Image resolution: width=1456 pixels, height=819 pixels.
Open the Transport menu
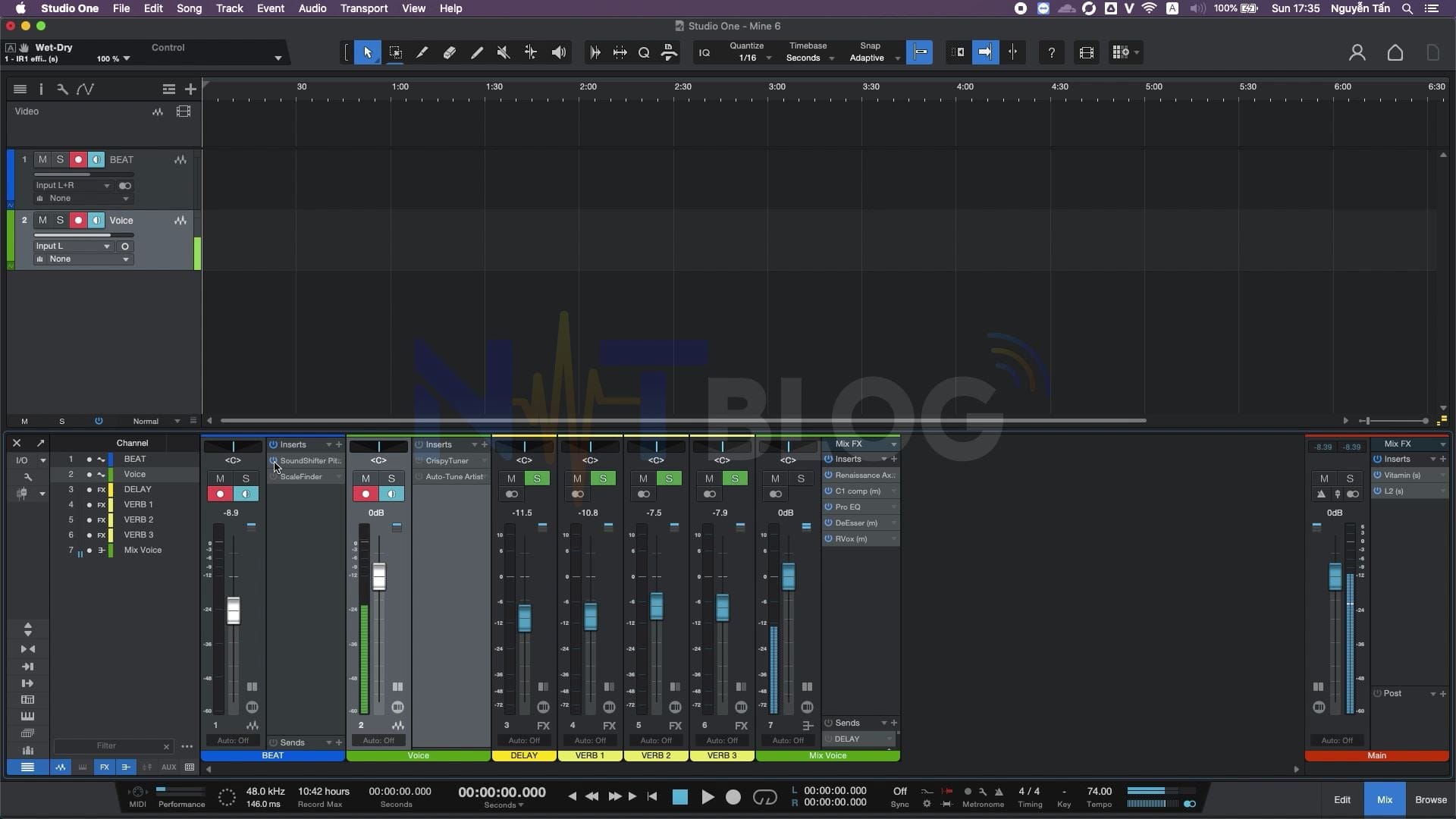click(x=363, y=8)
